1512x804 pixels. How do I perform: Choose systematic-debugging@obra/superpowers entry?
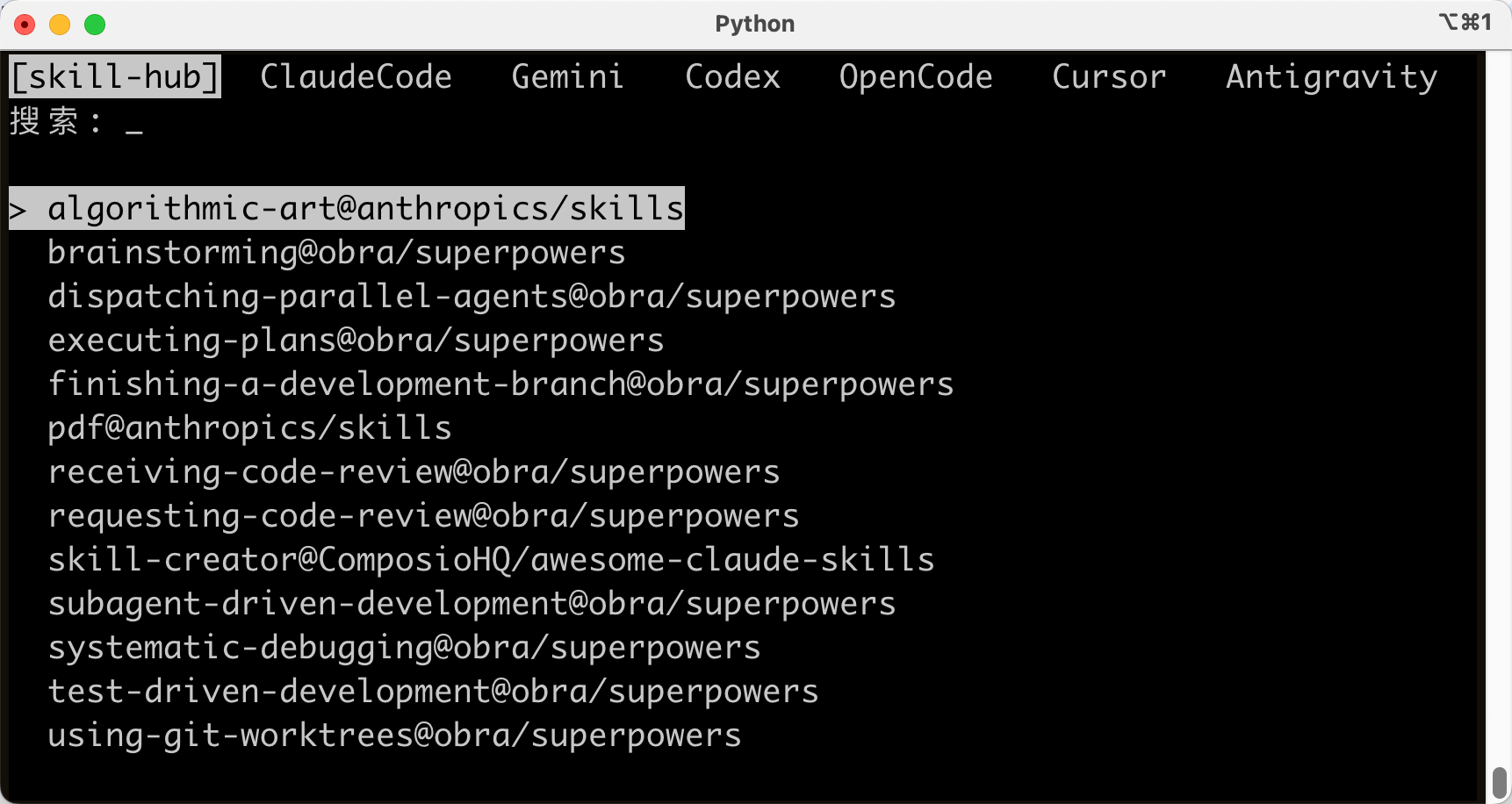(404, 648)
